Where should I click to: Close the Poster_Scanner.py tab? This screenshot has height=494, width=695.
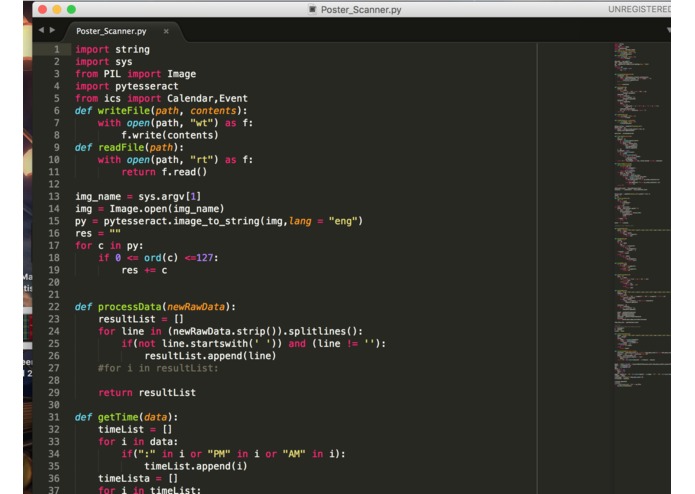(x=166, y=31)
